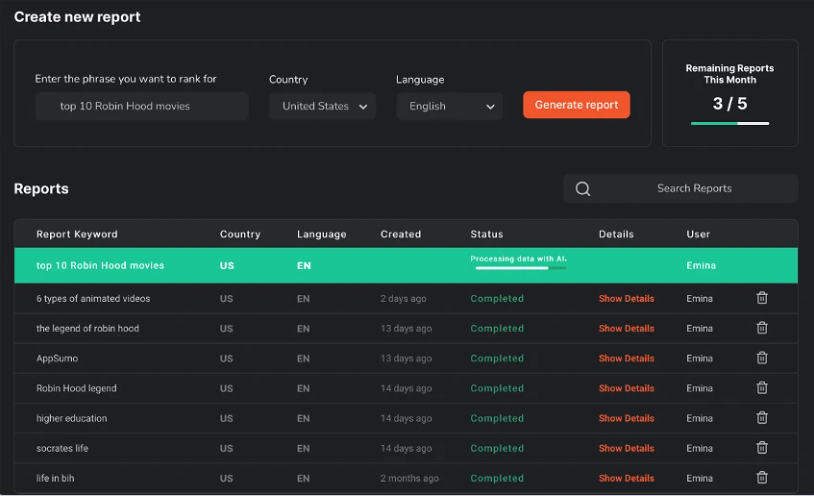
Task: Click the AppSumo keyword cell
Action: coord(57,358)
